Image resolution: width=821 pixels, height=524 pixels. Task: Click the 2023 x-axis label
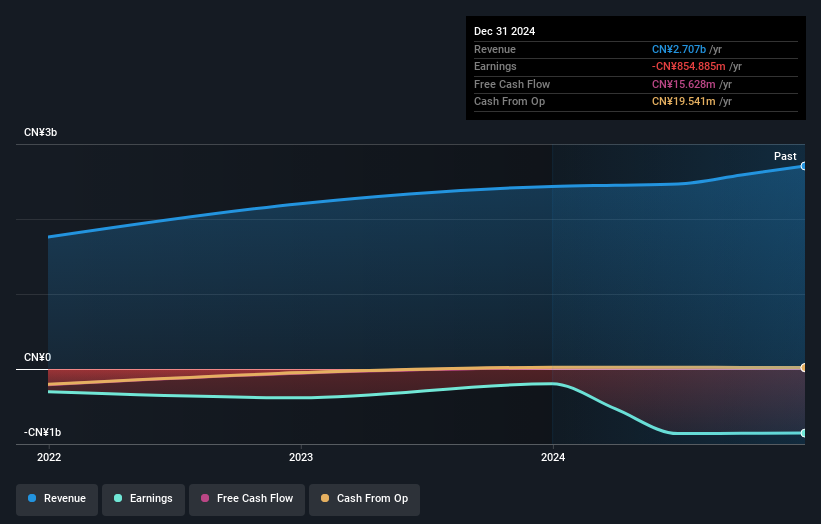[301, 457]
